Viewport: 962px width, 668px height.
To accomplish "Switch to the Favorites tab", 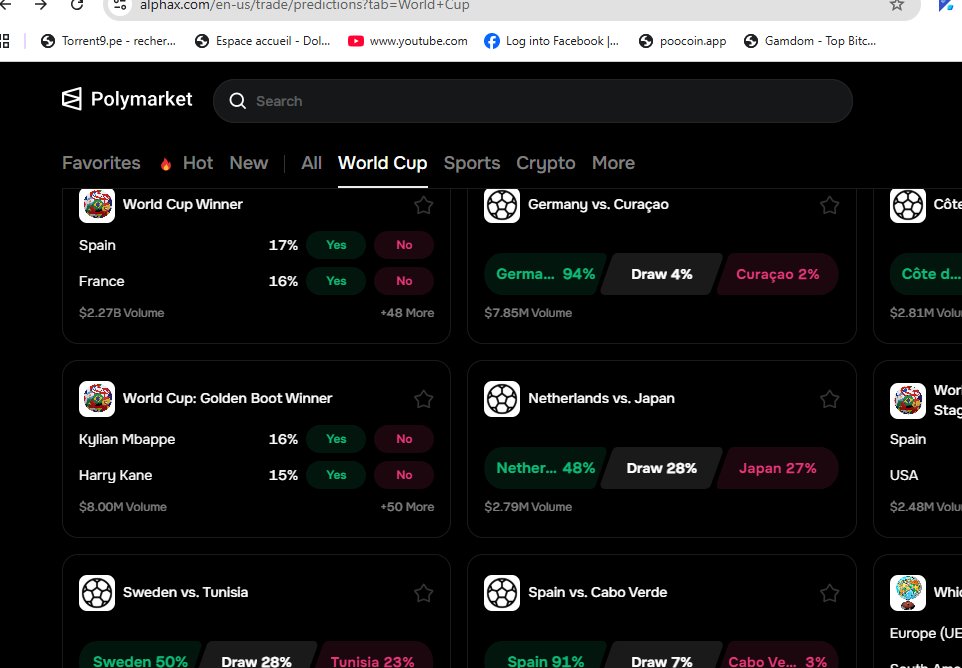I will click(101, 163).
